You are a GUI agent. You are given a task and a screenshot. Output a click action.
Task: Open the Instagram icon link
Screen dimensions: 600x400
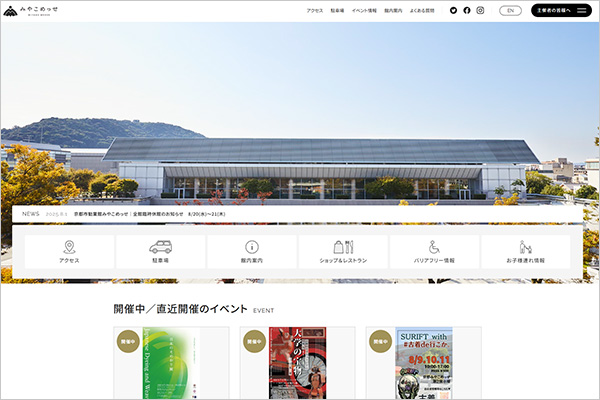tap(480, 11)
